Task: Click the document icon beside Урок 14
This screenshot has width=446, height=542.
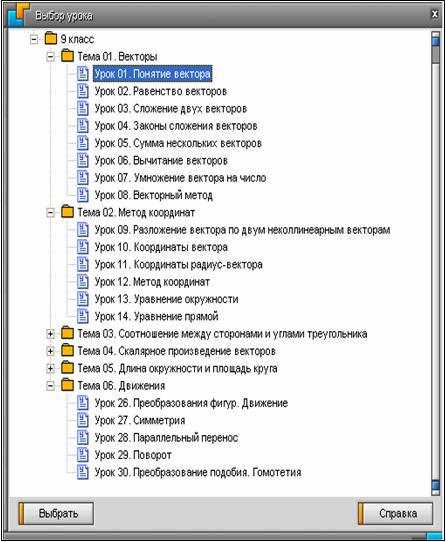Action: (x=83, y=316)
